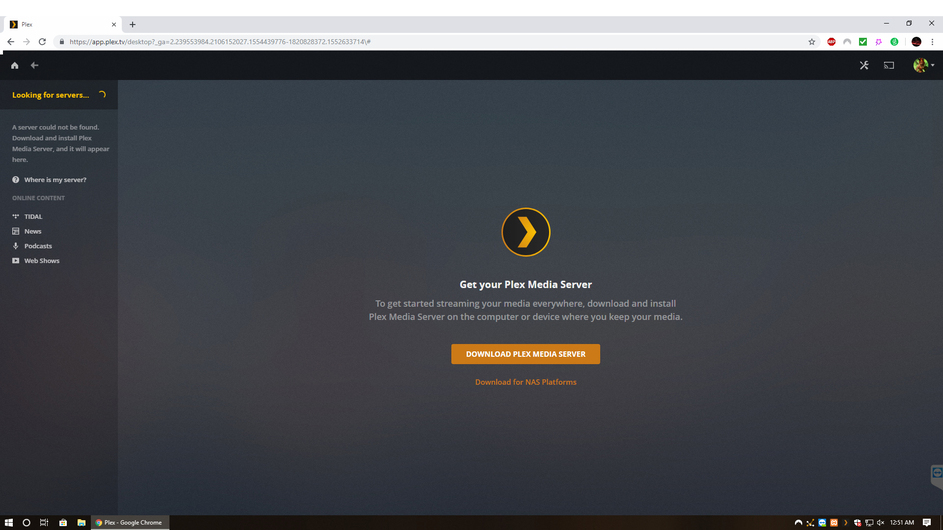Screen dimensions: 943x530
Task: Click the green circular extension icon
Action: click(x=894, y=42)
